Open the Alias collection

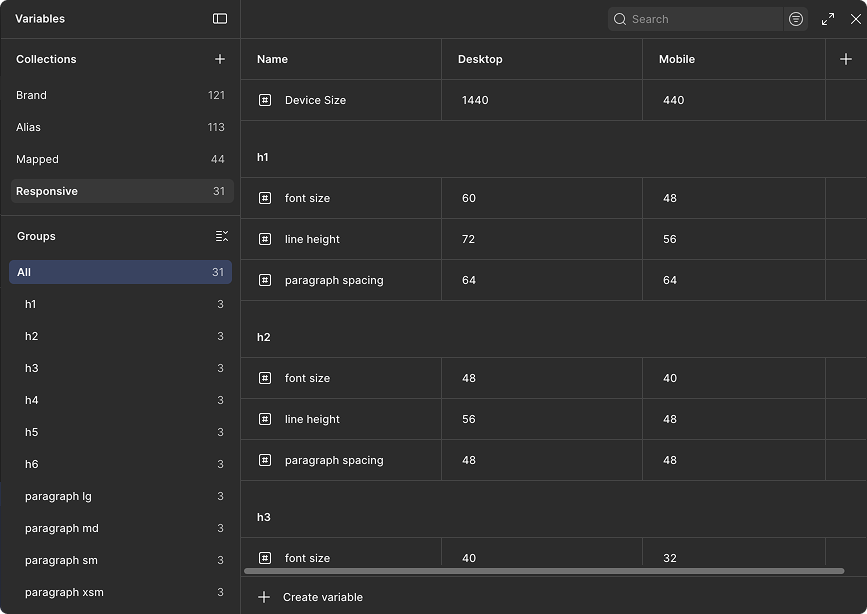[120, 127]
